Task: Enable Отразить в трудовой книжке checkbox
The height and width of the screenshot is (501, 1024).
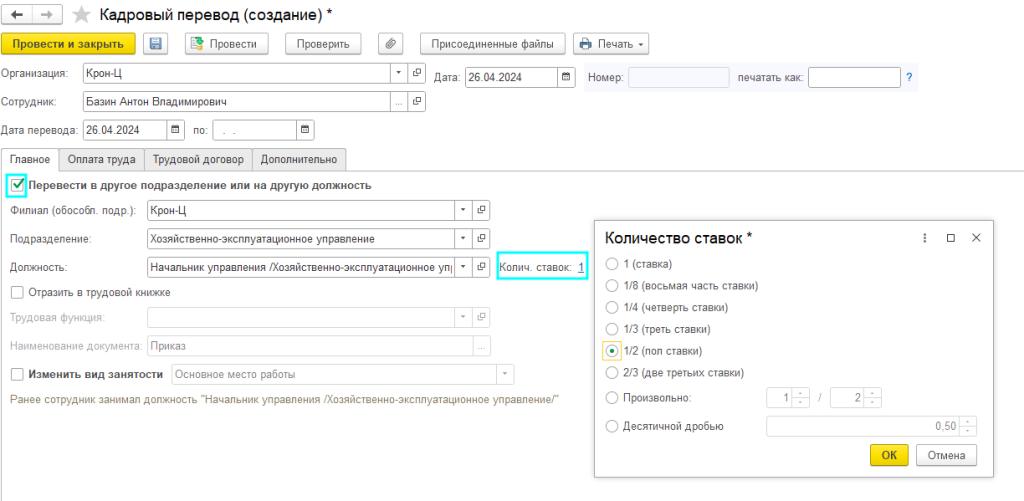Action: 17,293
